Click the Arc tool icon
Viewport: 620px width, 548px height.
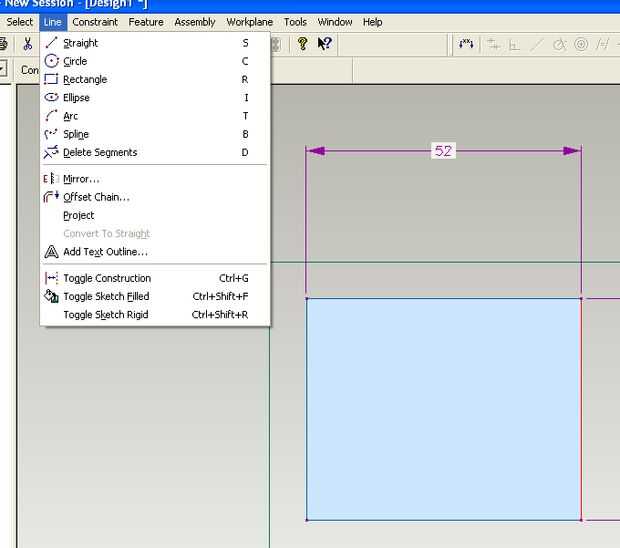pyautogui.click(x=51, y=115)
